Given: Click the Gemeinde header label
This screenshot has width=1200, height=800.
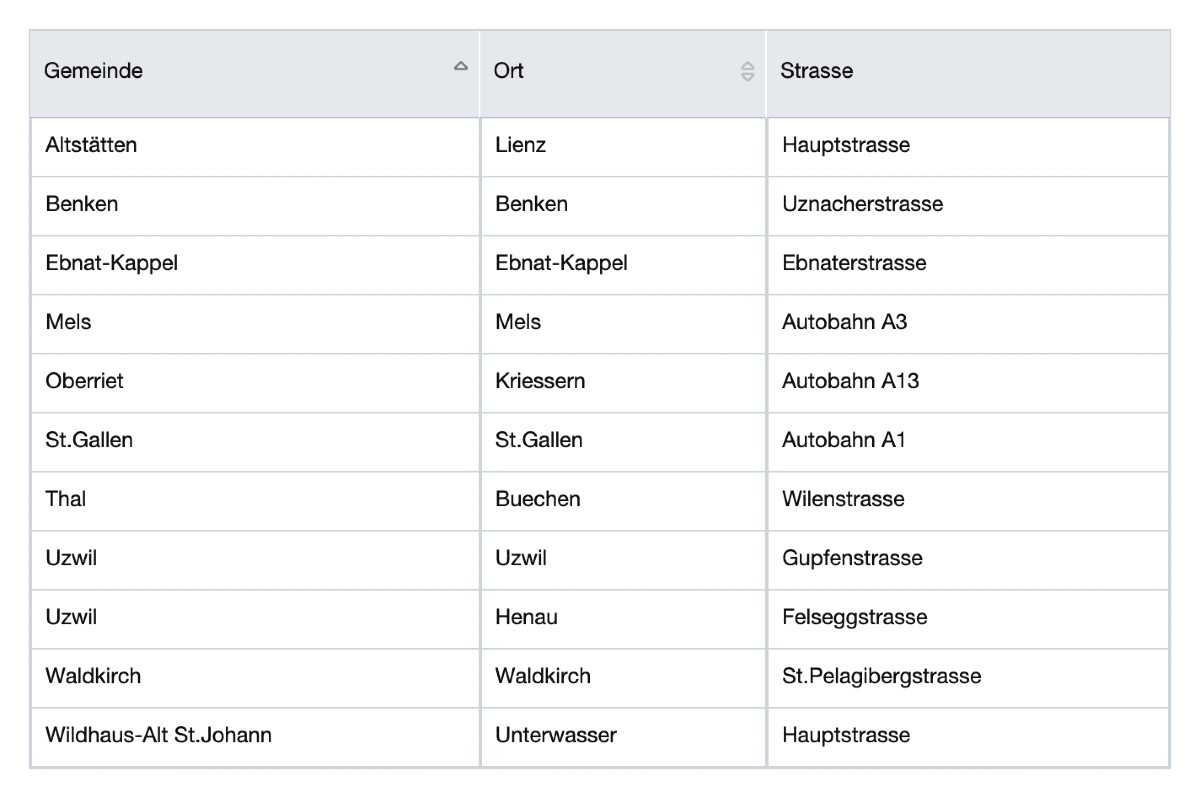Looking at the screenshot, I should [x=94, y=71].
